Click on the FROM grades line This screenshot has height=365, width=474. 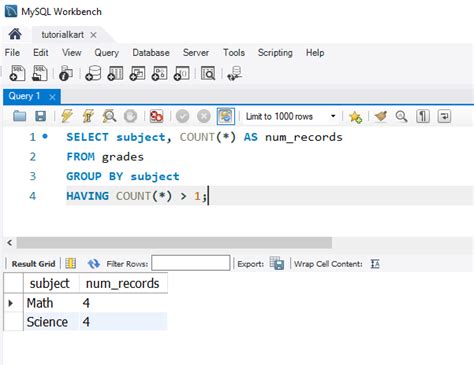point(105,157)
